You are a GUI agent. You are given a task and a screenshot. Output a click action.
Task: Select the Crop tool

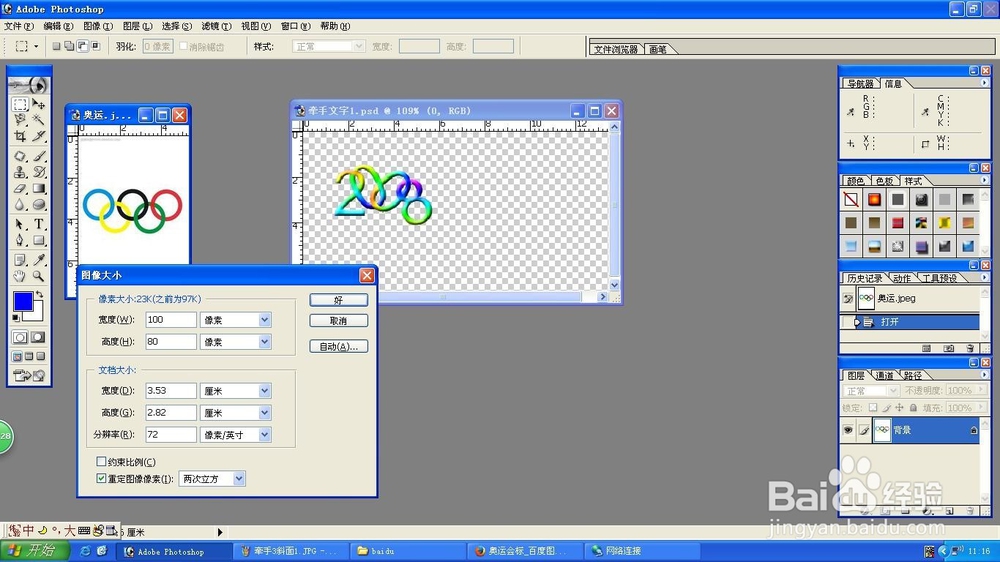tap(20, 135)
